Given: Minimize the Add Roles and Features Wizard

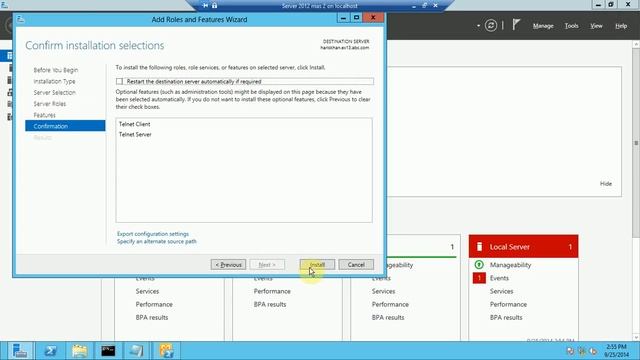Looking at the screenshot, I should tap(343, 18).
